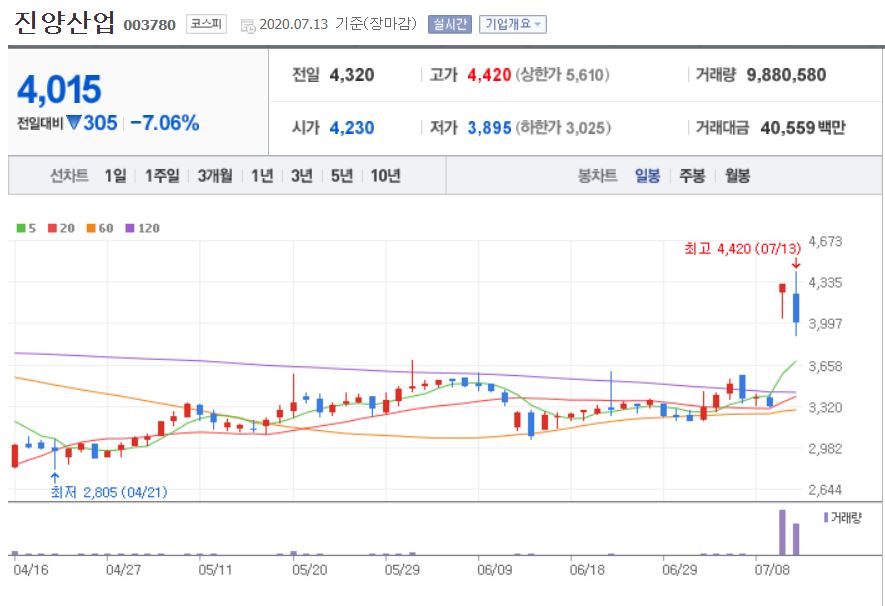885x606 pixels.
Task: Click the purple 거래량 legend marker
Action: 826,517
